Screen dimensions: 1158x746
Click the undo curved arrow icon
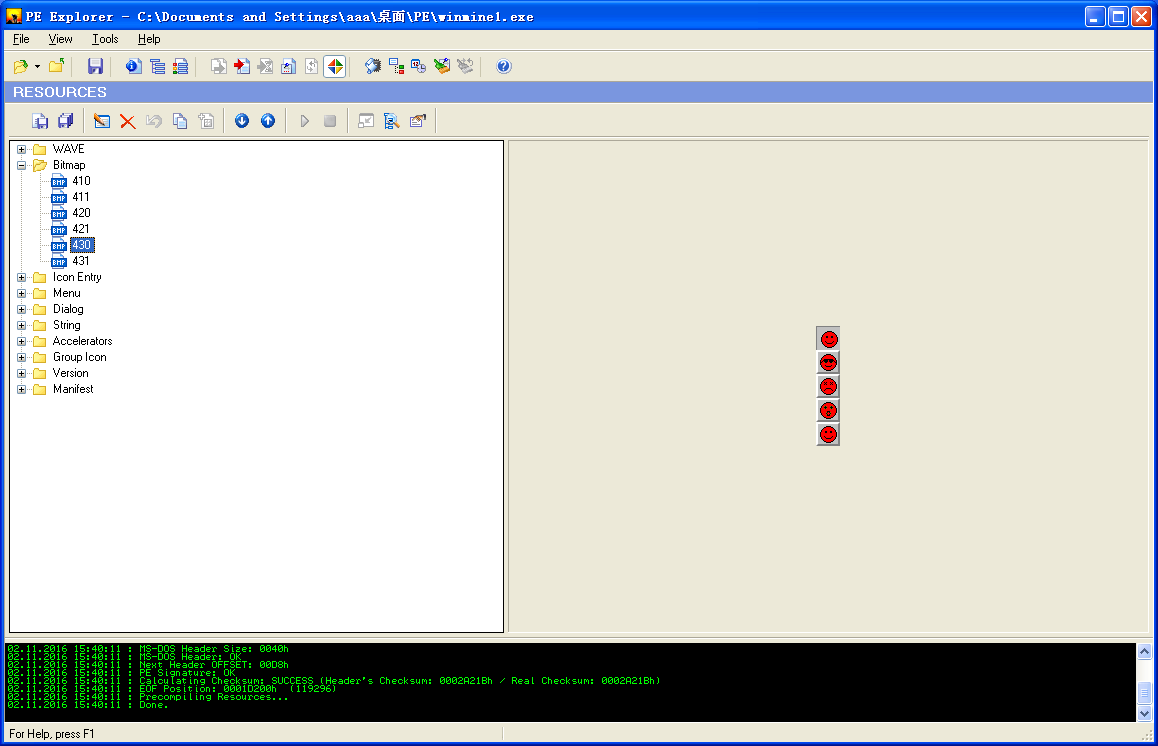(154, 121)
